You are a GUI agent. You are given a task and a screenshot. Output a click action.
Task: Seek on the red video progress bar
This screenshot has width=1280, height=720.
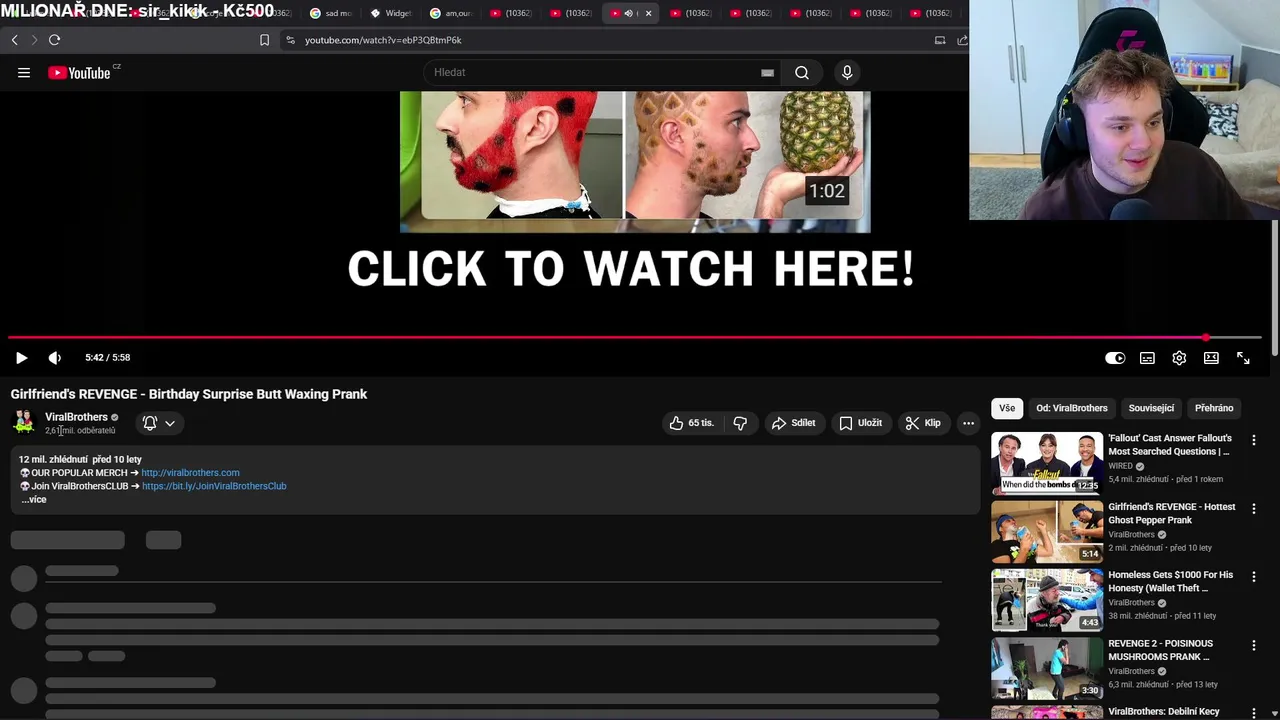pyautogui.click(x=636, y=338)
